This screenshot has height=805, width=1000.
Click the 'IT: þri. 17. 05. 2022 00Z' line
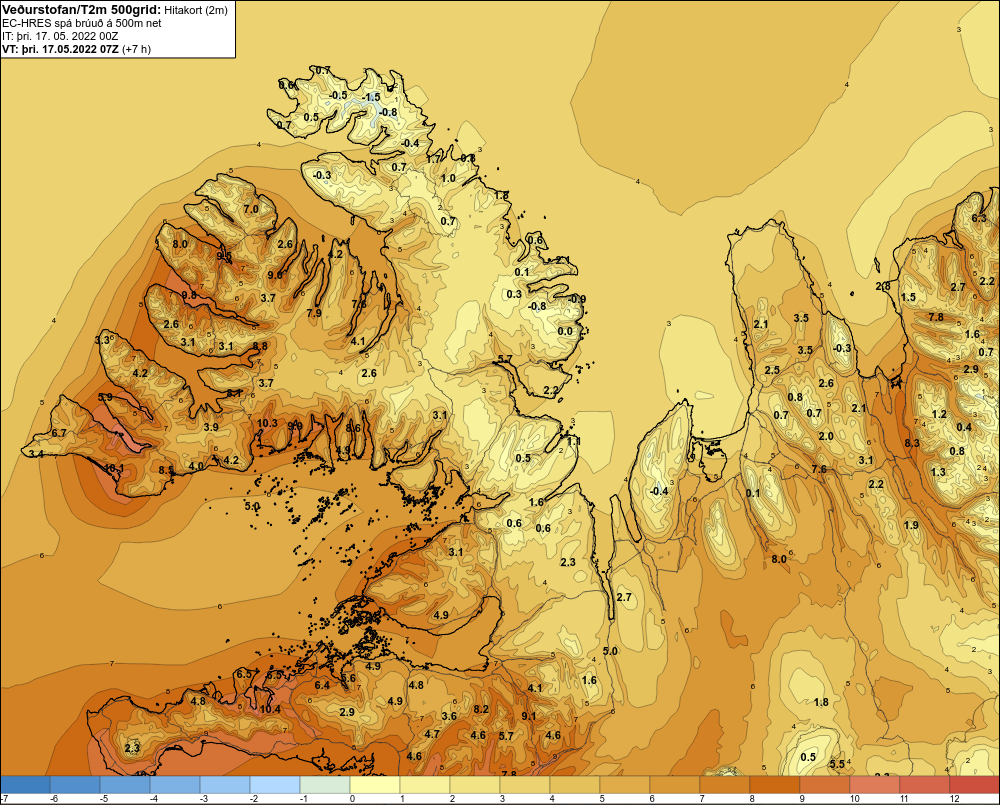point(60,36)
